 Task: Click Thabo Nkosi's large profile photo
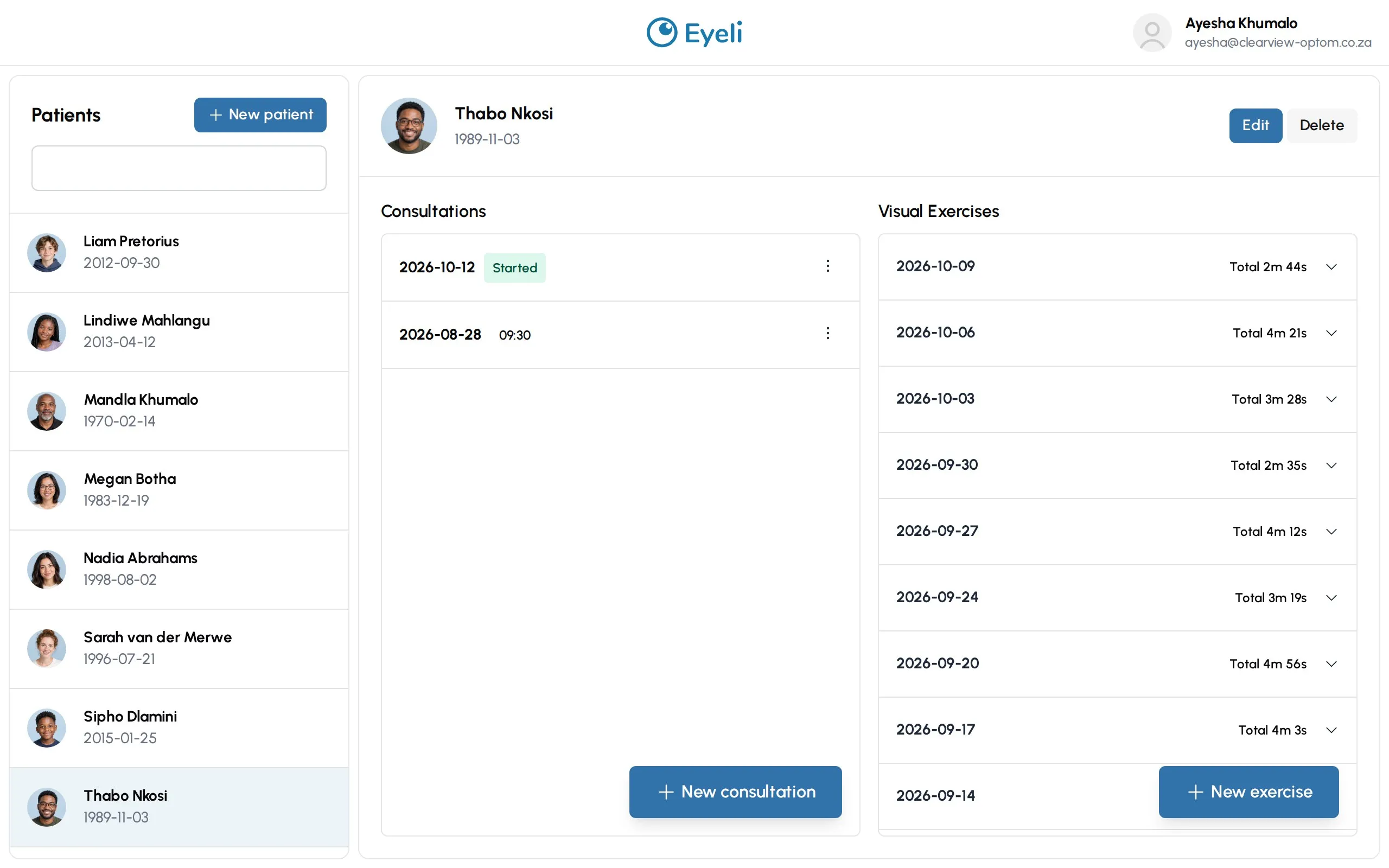(x=409, y=126)
